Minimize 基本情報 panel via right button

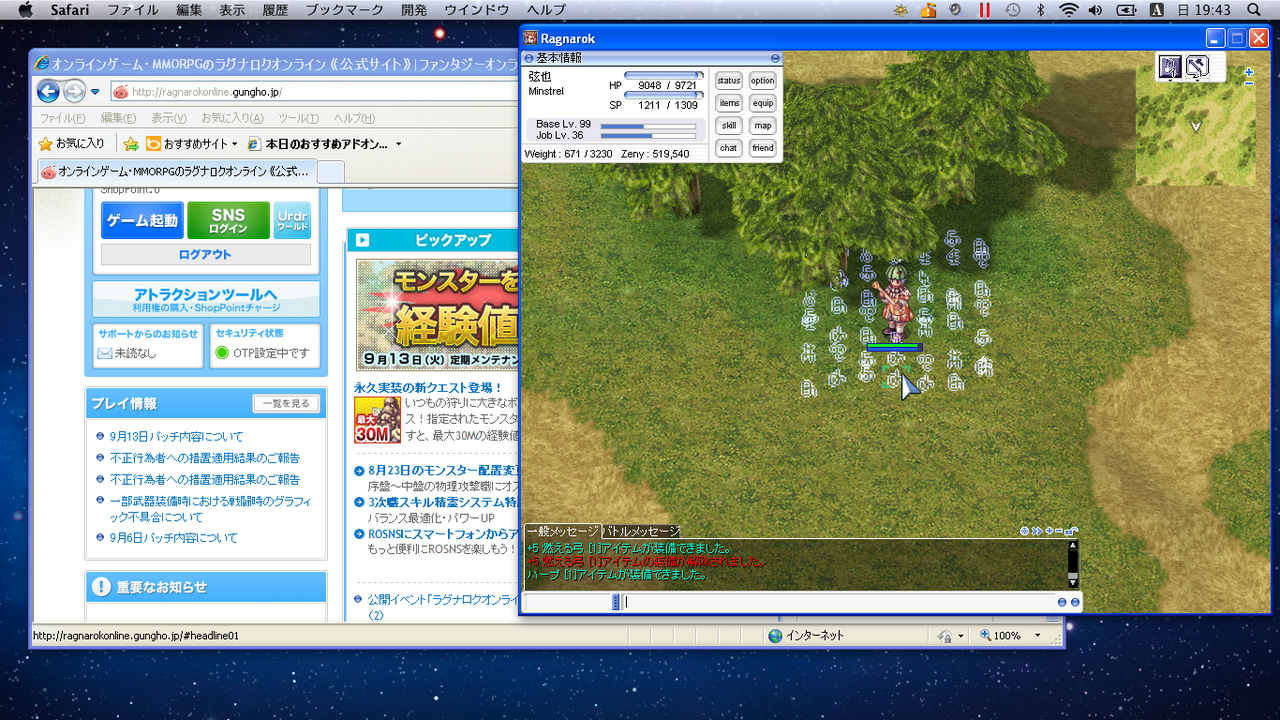775,58
